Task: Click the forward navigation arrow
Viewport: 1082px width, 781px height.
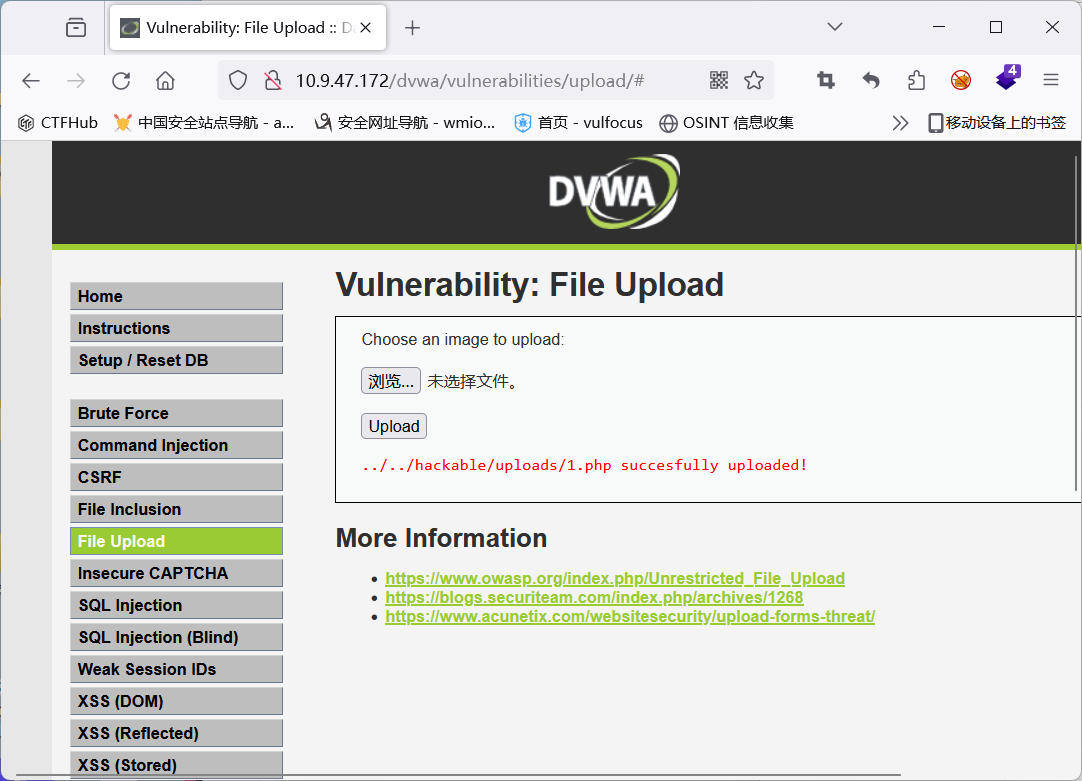Action: pos(76,81)
